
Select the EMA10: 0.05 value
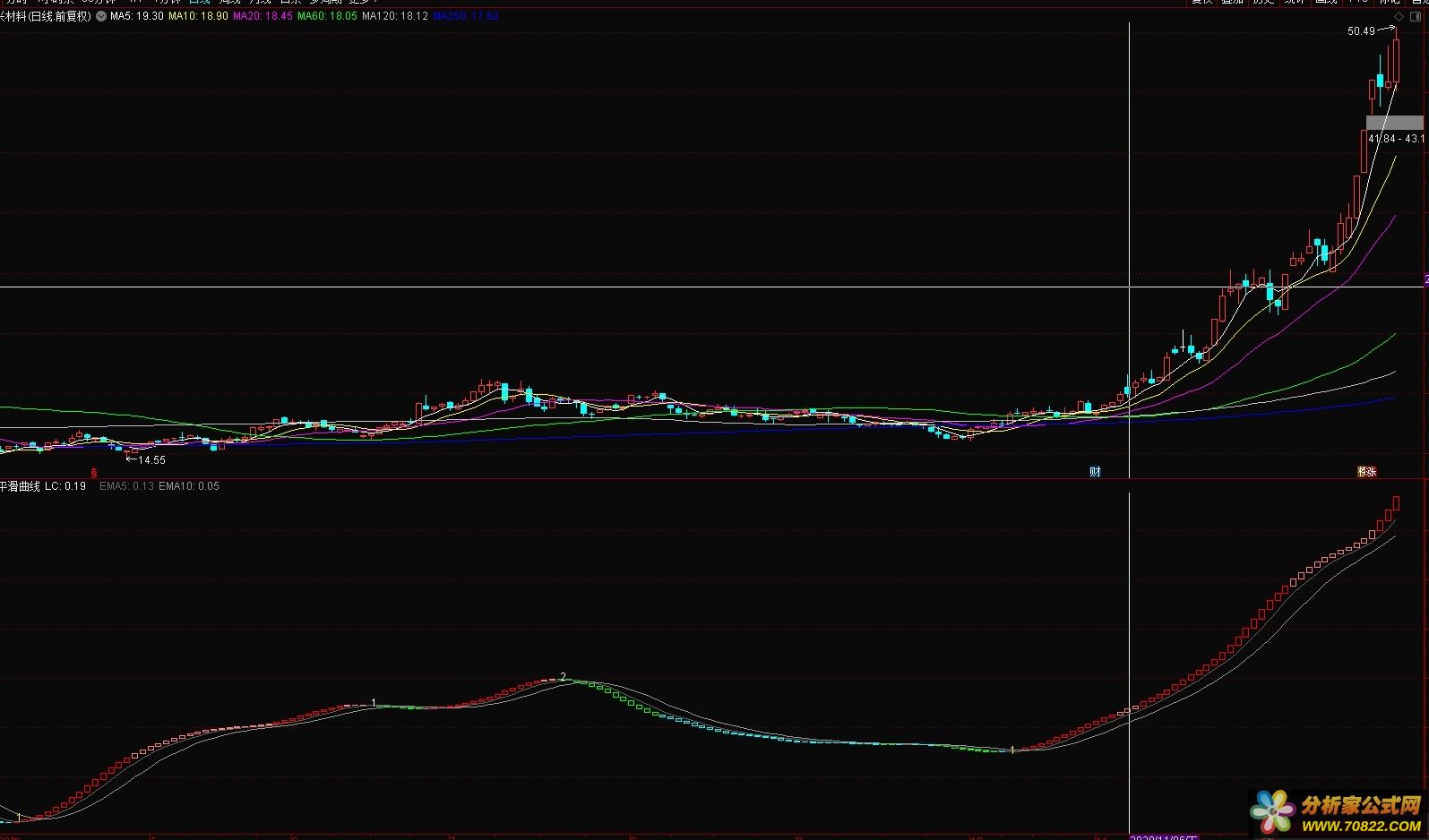(189, 486)
